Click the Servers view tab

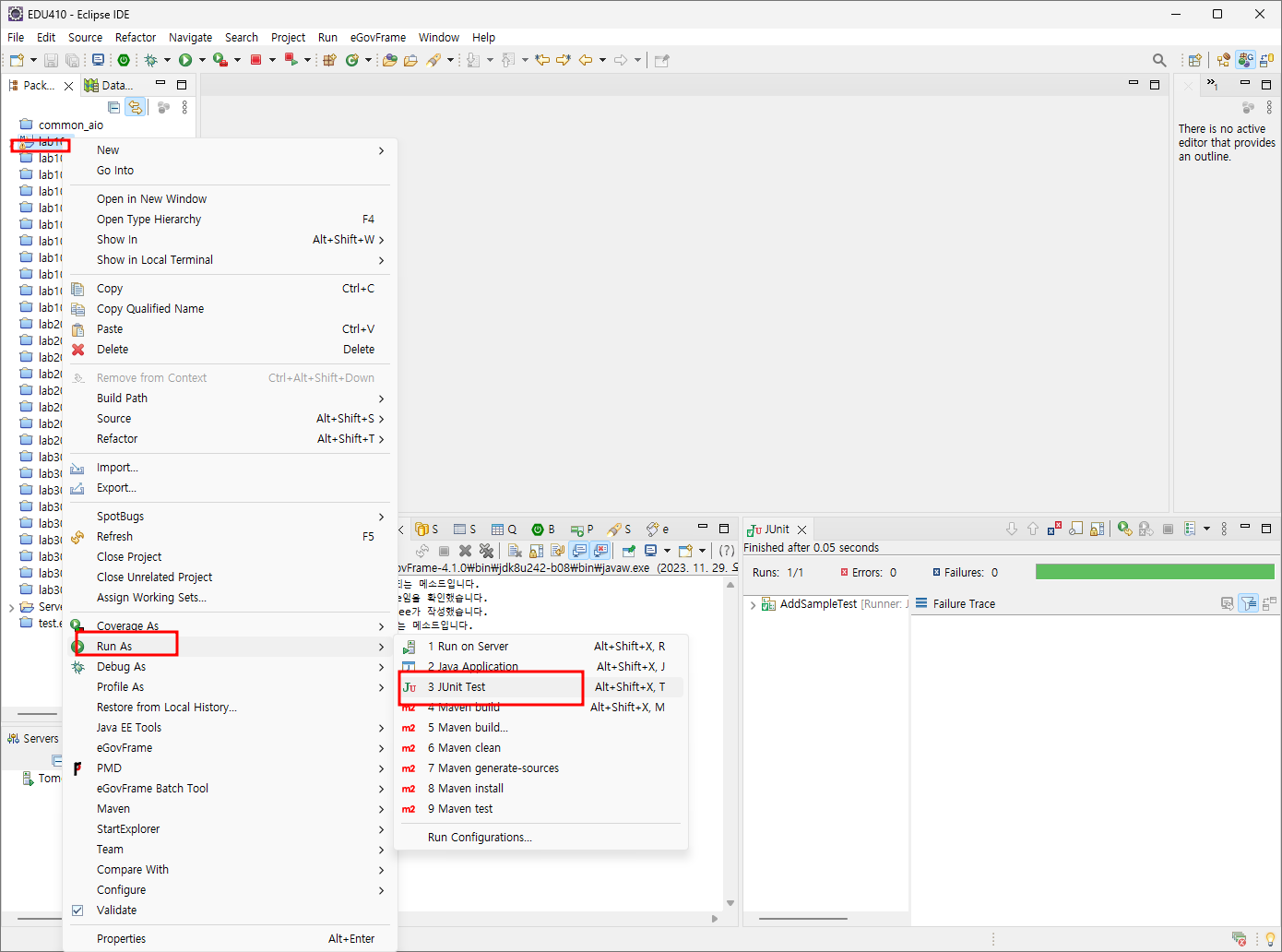[x=33, y=739]
